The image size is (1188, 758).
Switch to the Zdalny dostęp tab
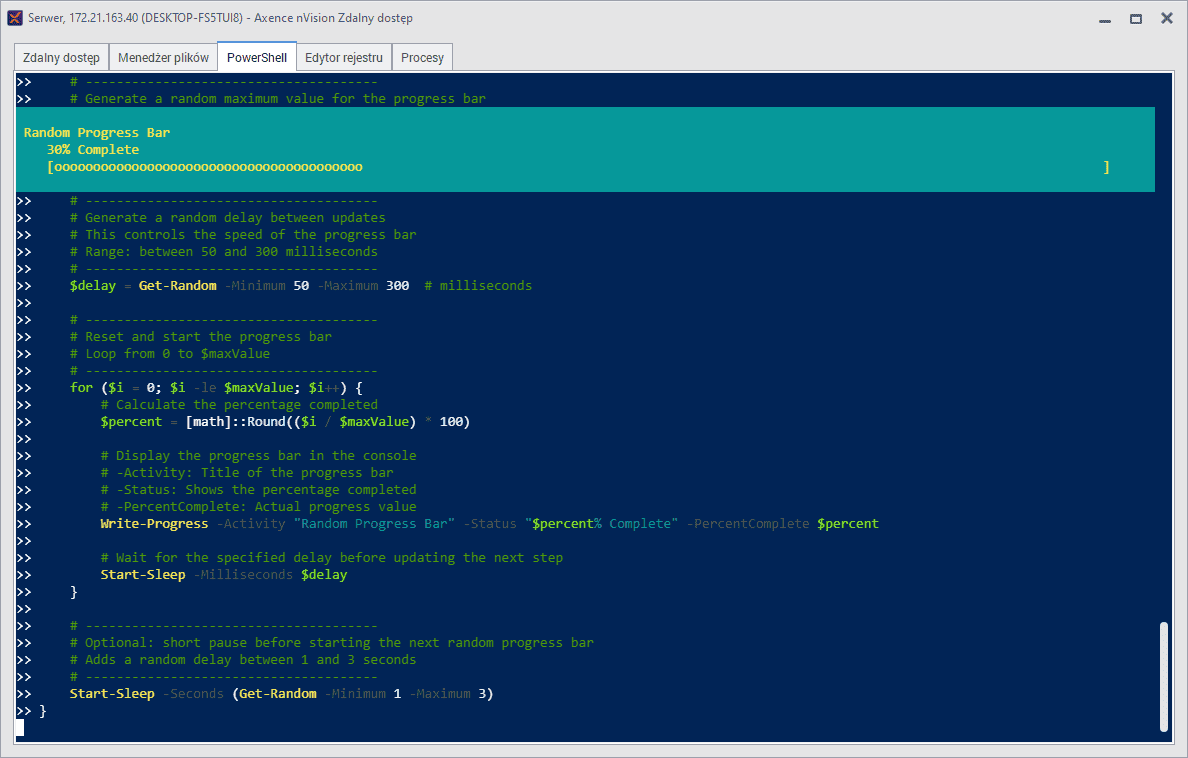[61, 58]
